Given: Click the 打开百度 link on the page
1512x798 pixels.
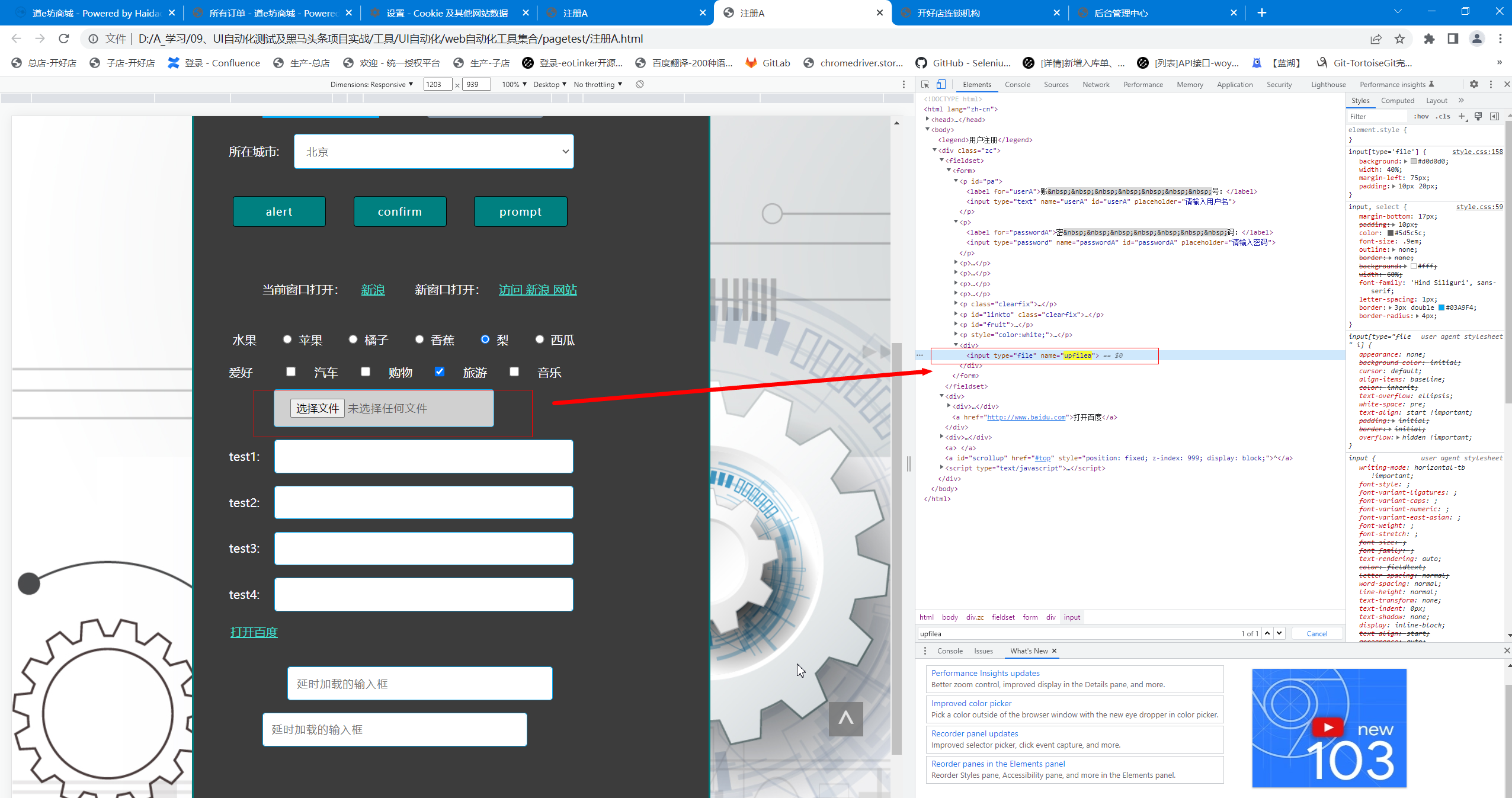Looking at the screenshot, I should pyautogui.click(x=254, y=632).
